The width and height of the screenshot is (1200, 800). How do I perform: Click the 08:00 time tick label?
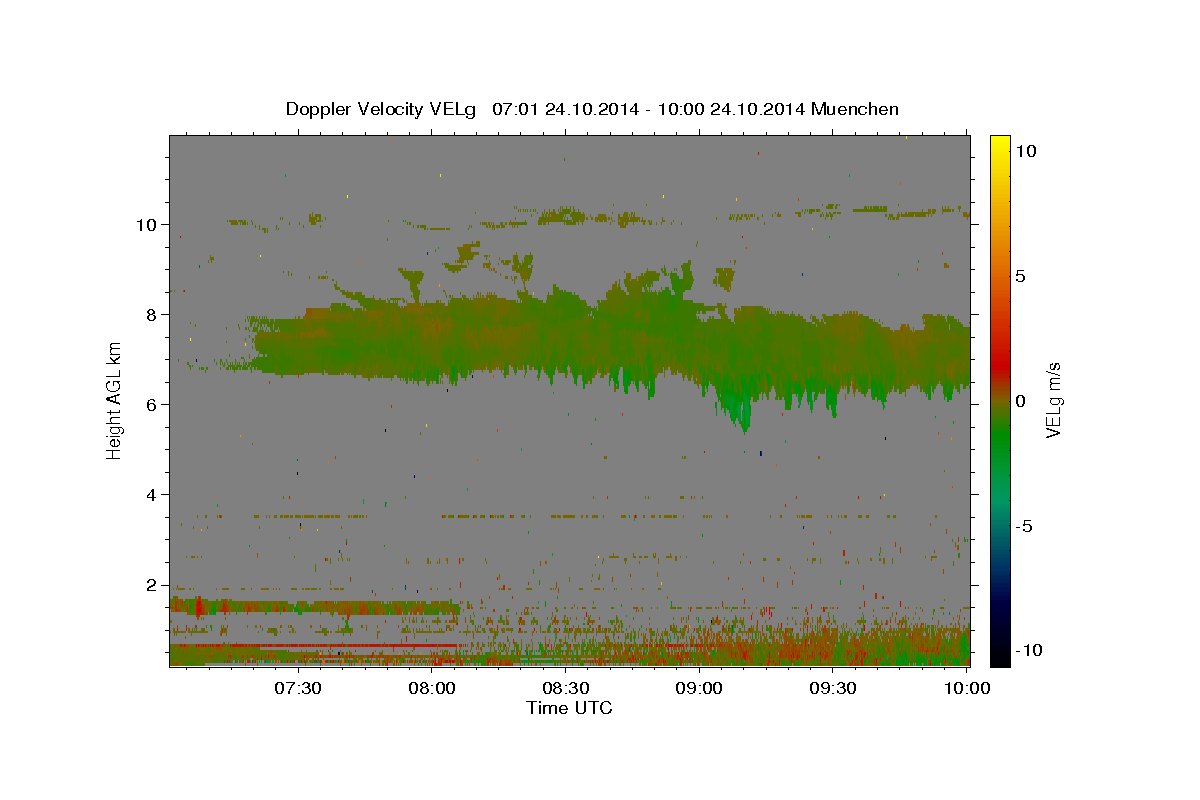point(432,688)
